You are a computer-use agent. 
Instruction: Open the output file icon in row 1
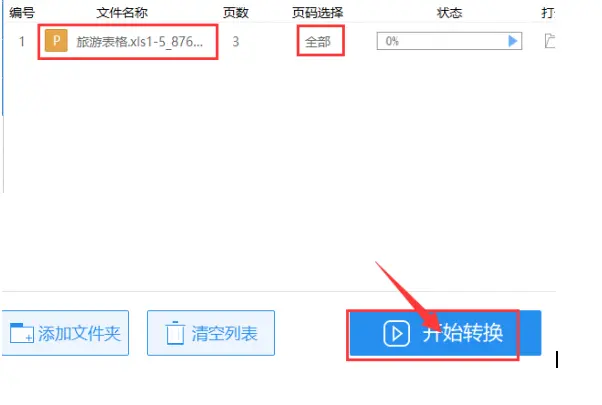pyautogui.click(x=550, y=41)
